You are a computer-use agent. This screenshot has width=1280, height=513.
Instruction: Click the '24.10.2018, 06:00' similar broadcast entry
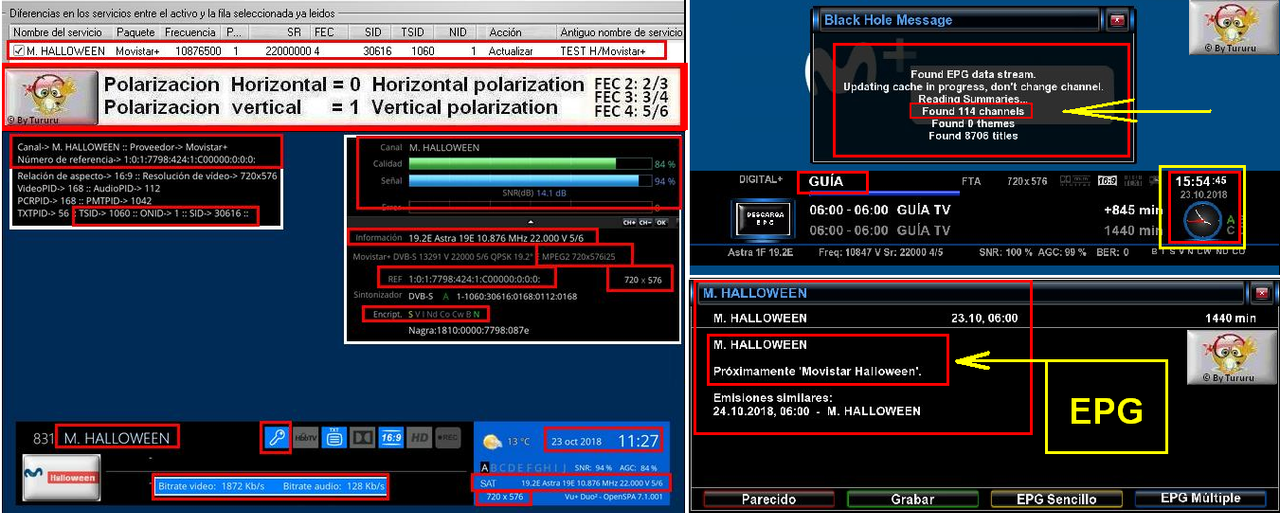(816, 410)
